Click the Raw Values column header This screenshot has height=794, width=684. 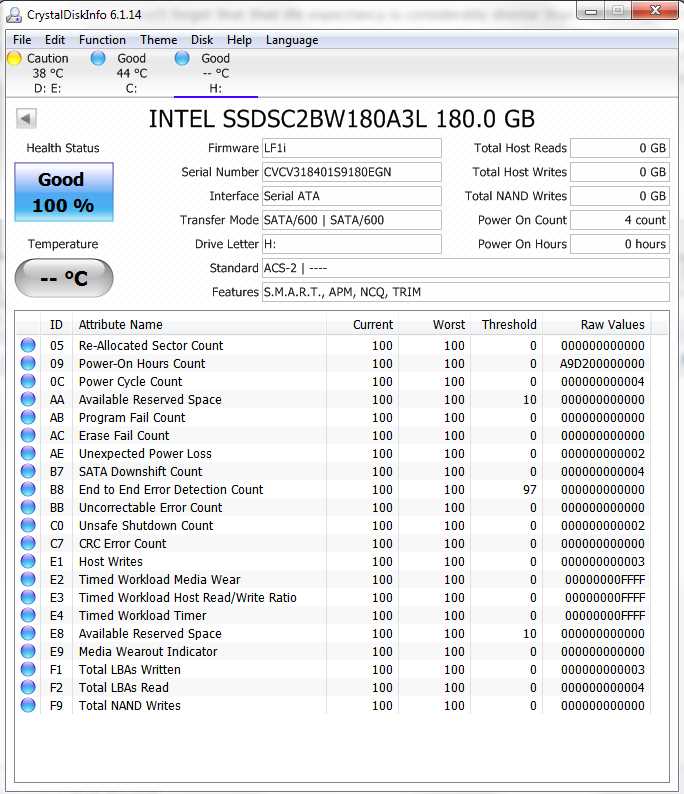tap(596, 325)
